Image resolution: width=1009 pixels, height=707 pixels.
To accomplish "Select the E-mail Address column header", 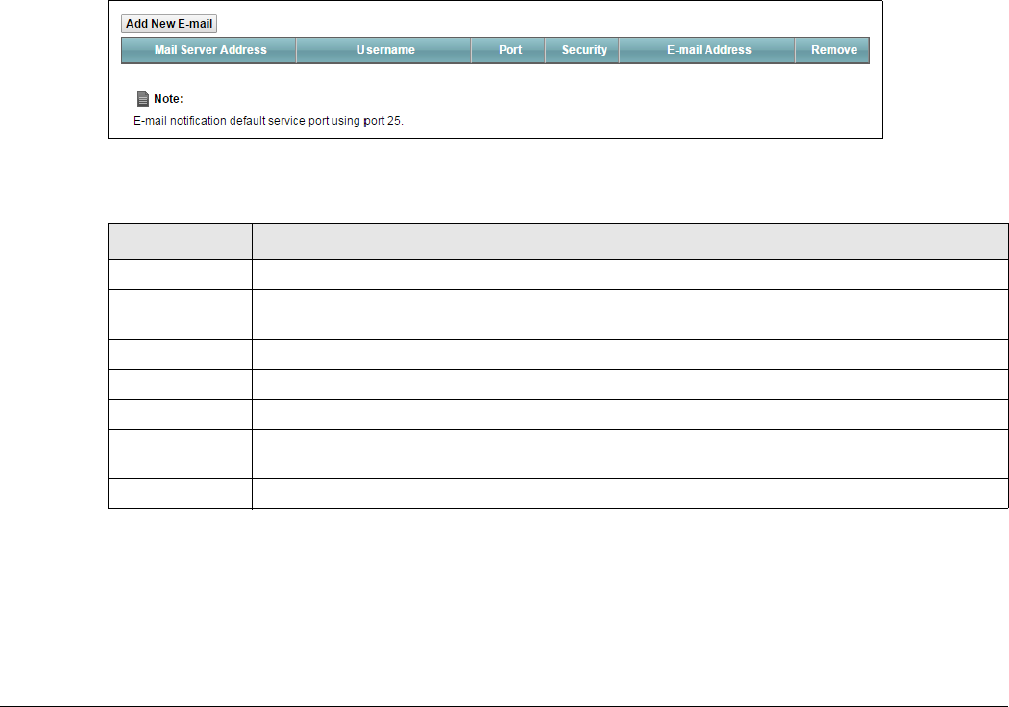I will 707,50.
